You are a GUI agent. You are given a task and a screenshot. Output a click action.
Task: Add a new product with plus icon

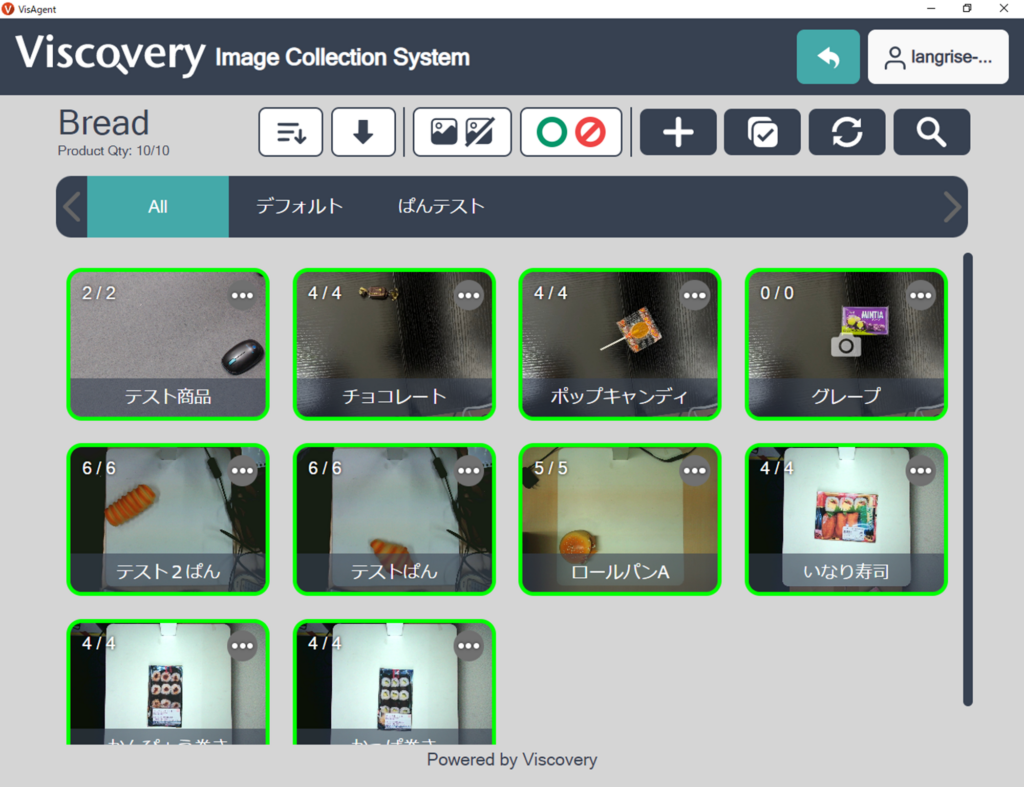[678, 132]
